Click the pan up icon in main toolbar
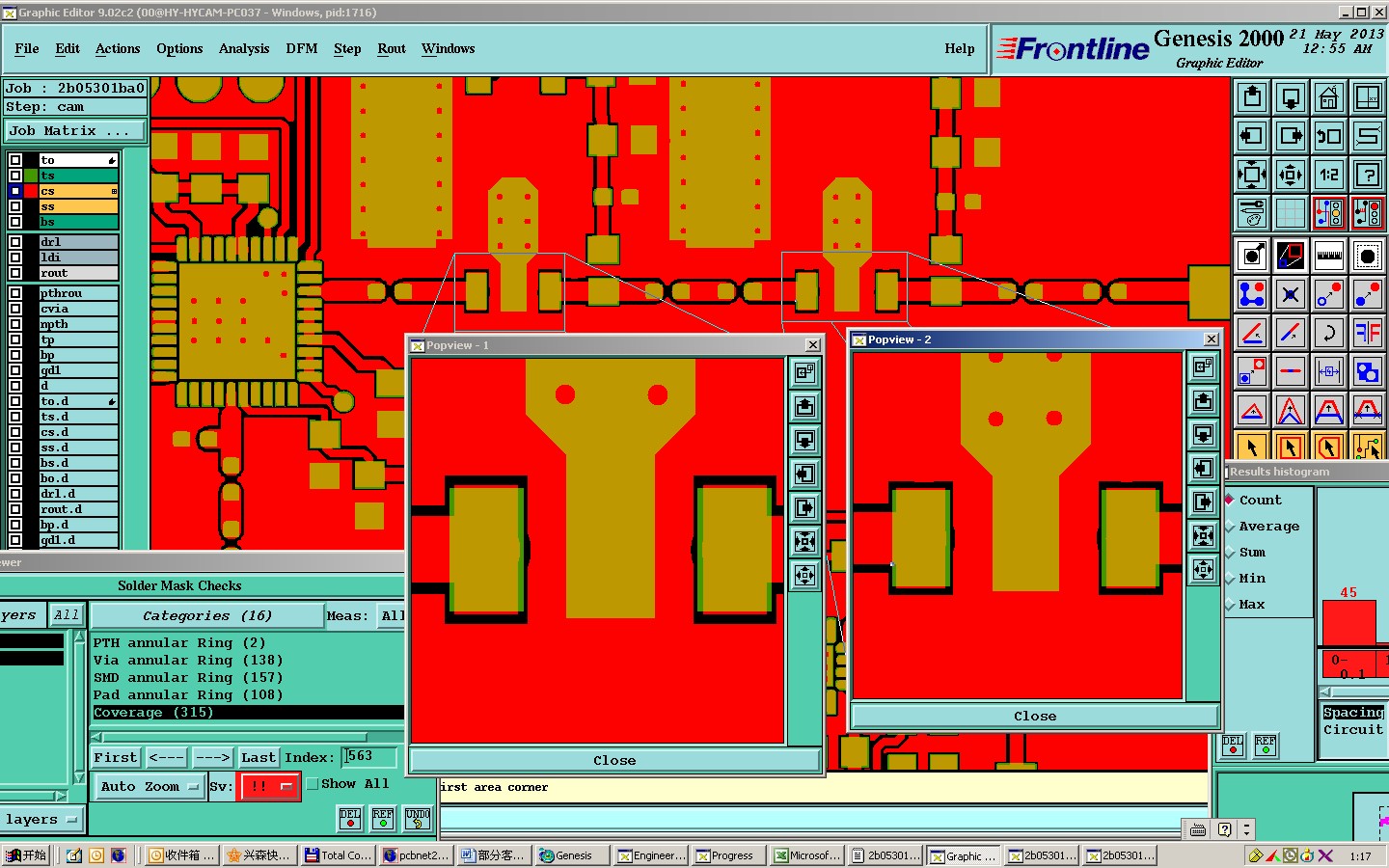This screenshot has width=1389, height=868. coord(1252,97)
